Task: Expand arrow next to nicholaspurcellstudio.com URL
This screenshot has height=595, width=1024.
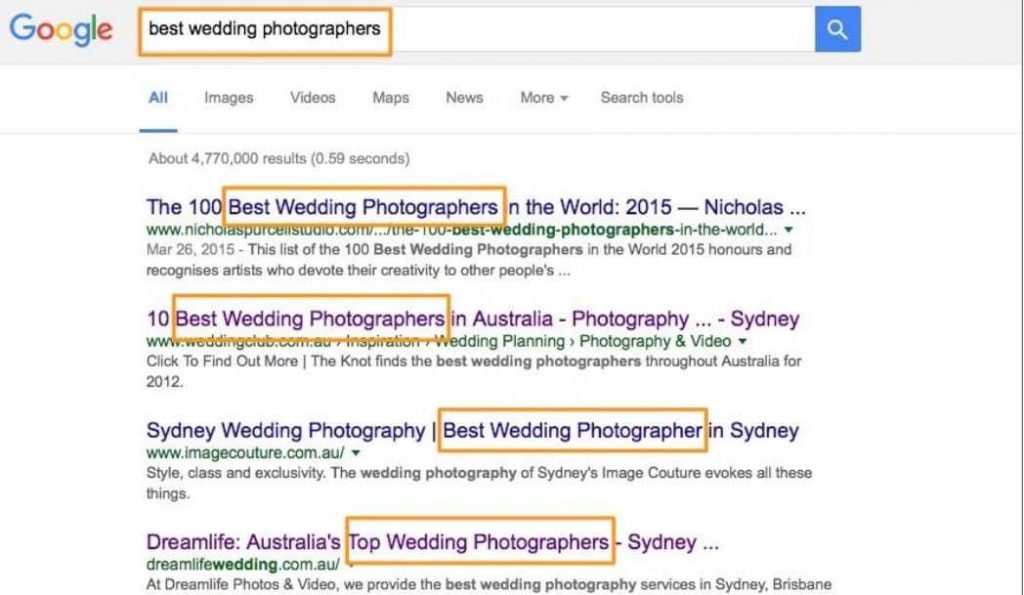Action: click(x=789, y=230)
